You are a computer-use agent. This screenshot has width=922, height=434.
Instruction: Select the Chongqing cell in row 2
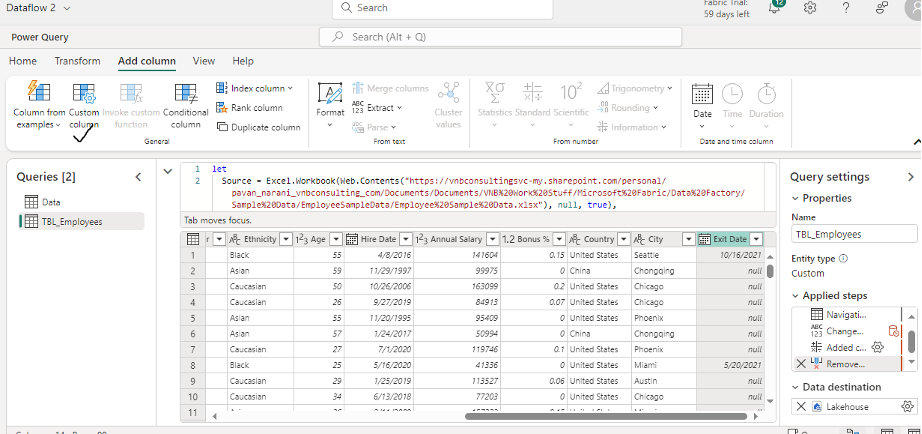(x=664, y=271)
